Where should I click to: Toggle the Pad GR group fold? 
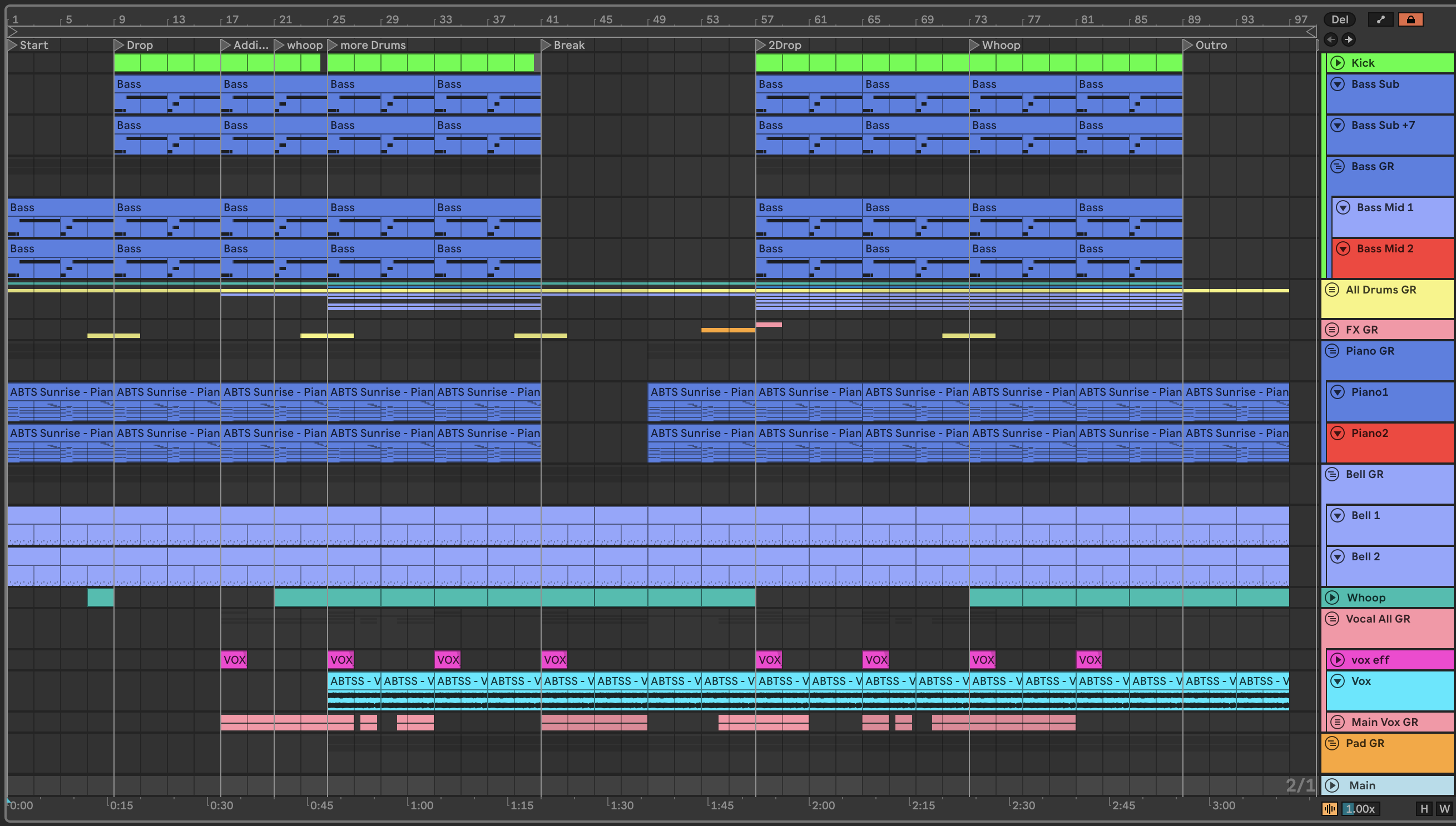pyautogui.click(x=1332, y=744)
